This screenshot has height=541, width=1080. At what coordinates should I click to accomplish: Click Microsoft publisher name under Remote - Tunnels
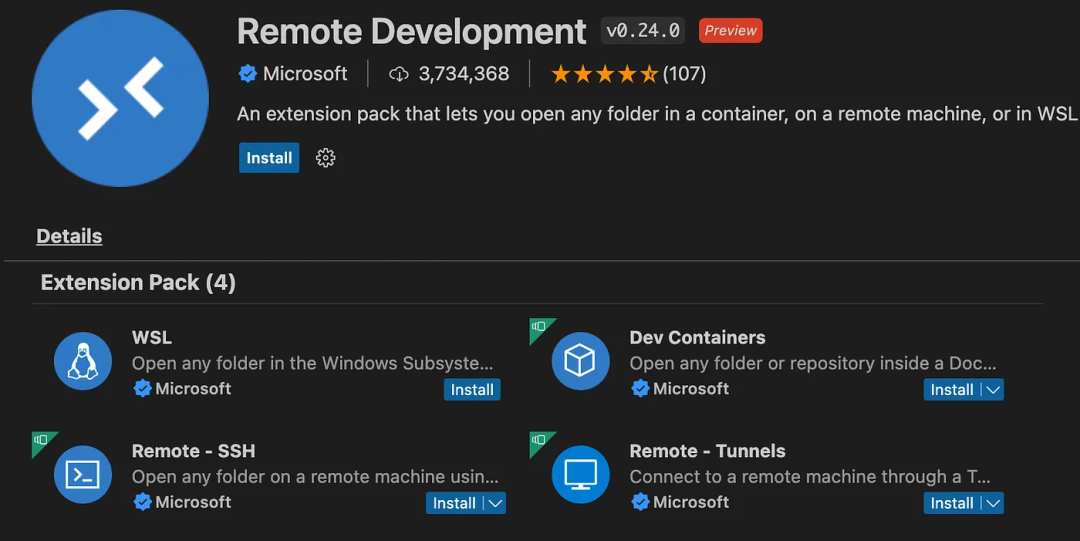tap(691, 502)
